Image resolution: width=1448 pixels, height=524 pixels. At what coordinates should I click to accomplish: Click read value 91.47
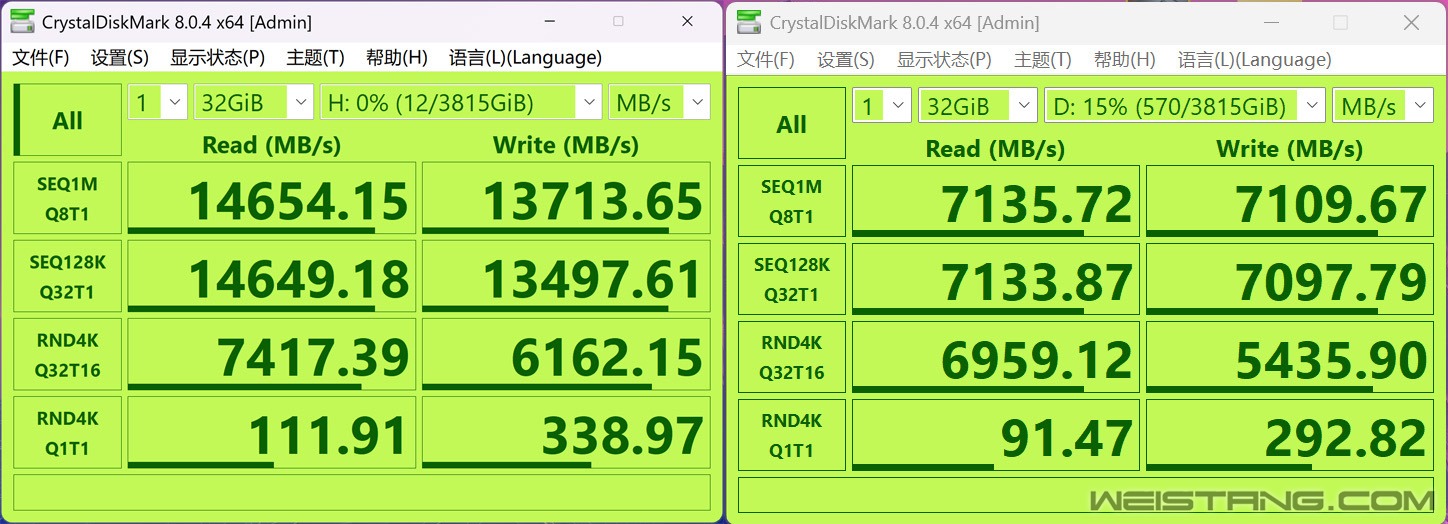(x=995, y=435)
